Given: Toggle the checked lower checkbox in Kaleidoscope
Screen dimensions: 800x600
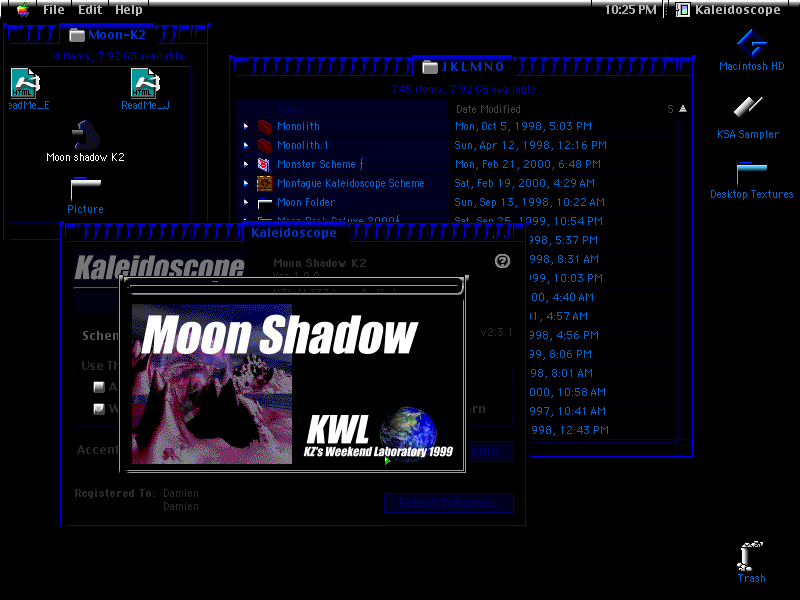Looking at the screenshot, I should pos(99,409).
